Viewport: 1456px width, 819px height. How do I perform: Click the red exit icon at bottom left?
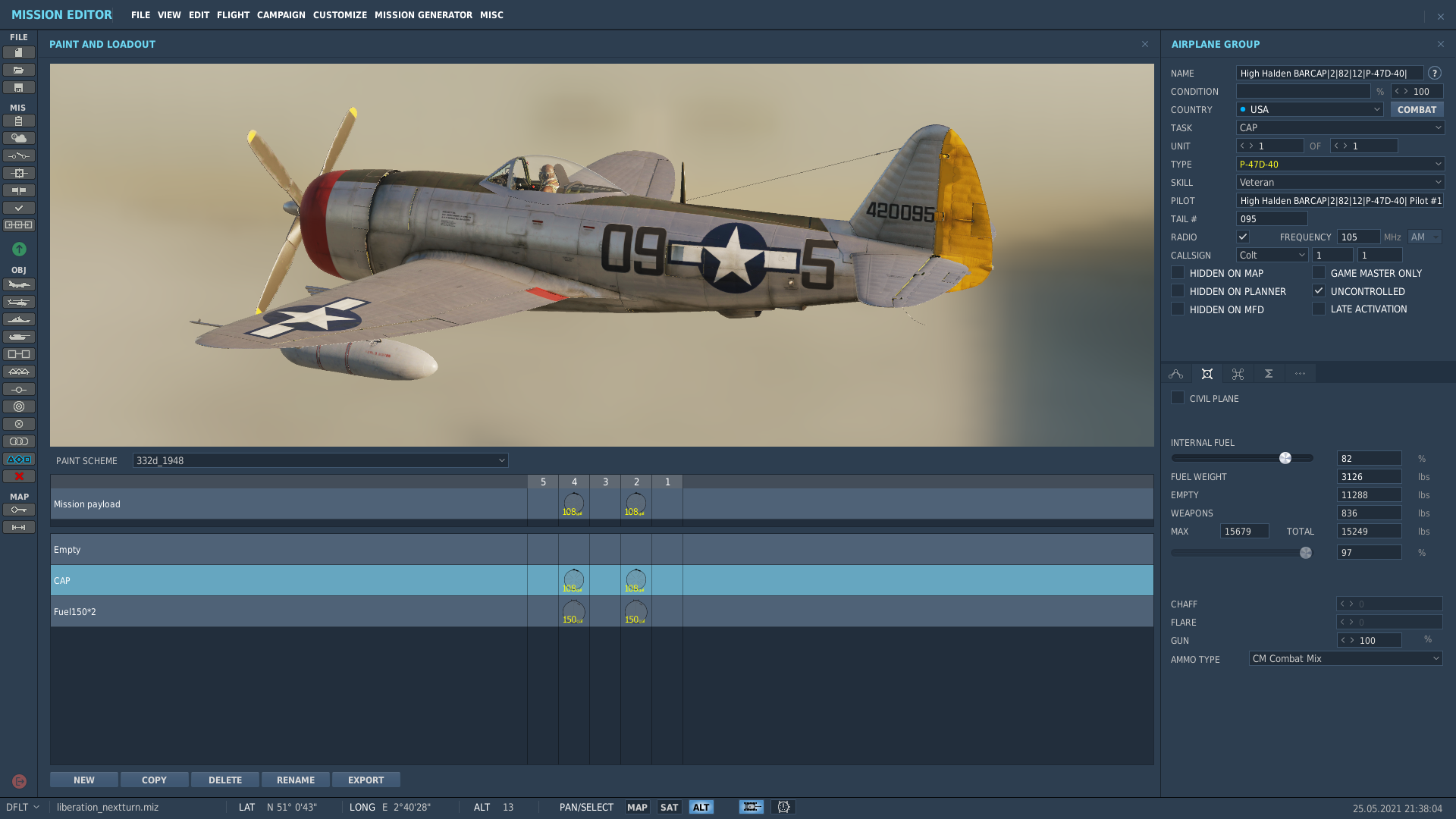pyautogui.click(x=19, y=781)
